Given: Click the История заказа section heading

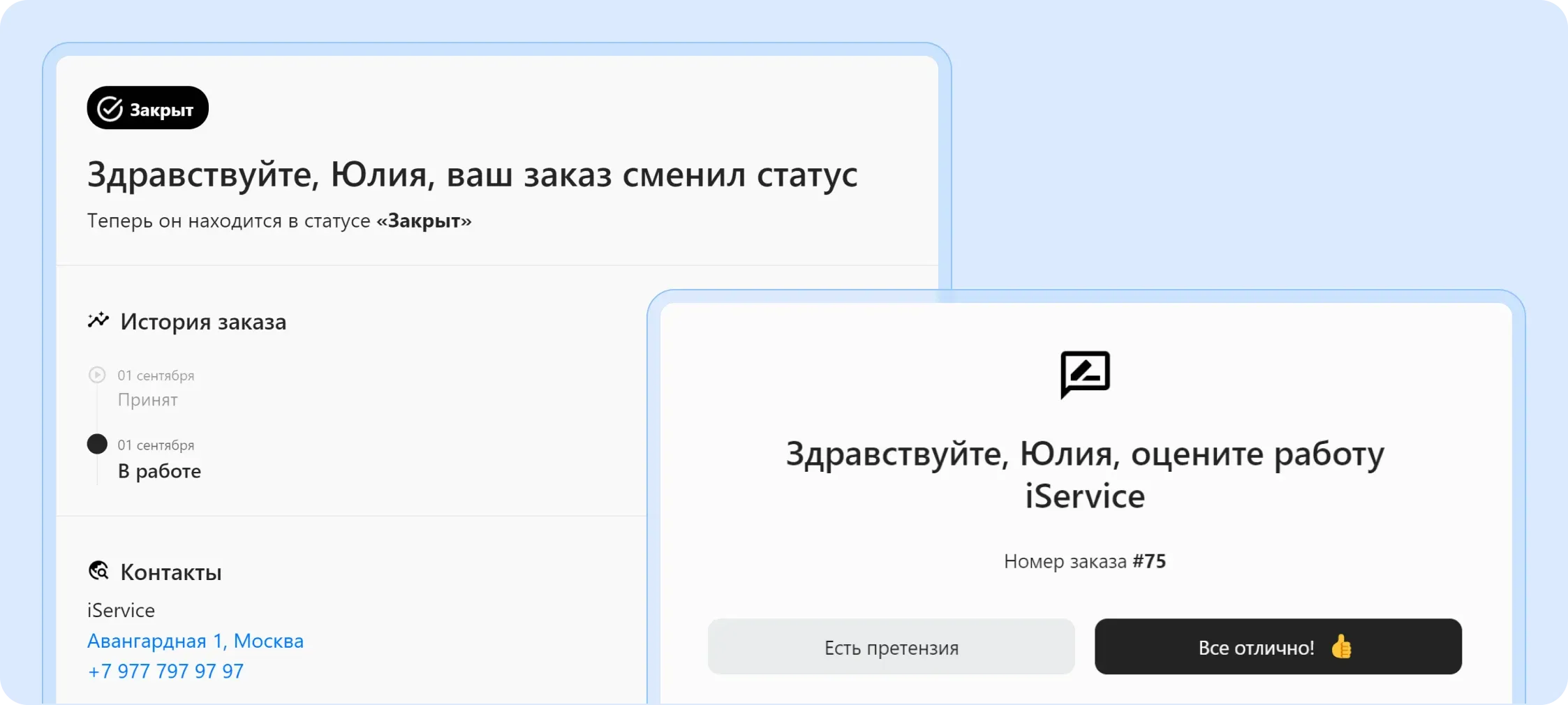Looking at the screenshot, I should [203, 322].
